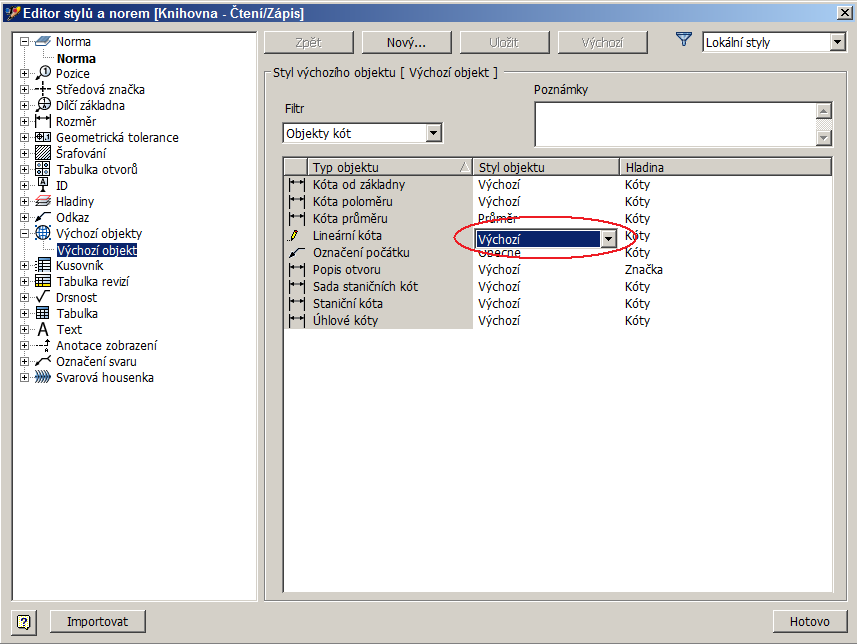Select the Šrafování hatch icon

click(x=43, y=154)
